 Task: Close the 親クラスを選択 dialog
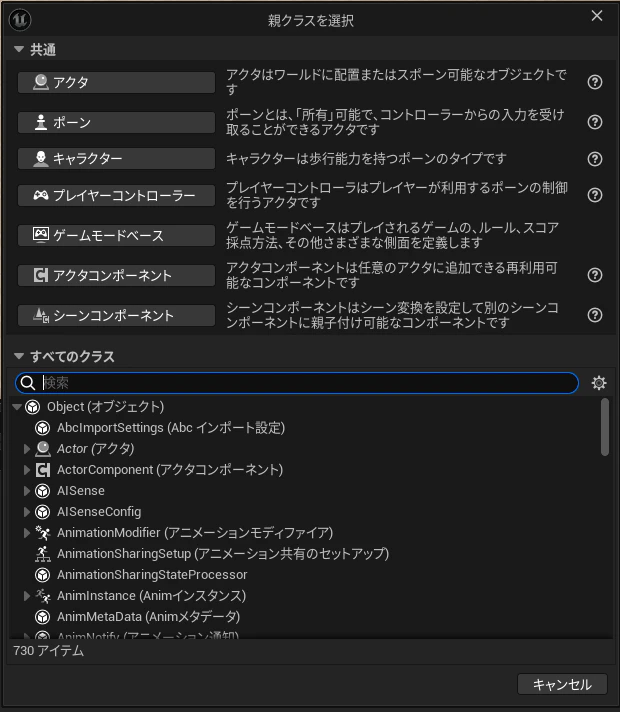point(597,16)
